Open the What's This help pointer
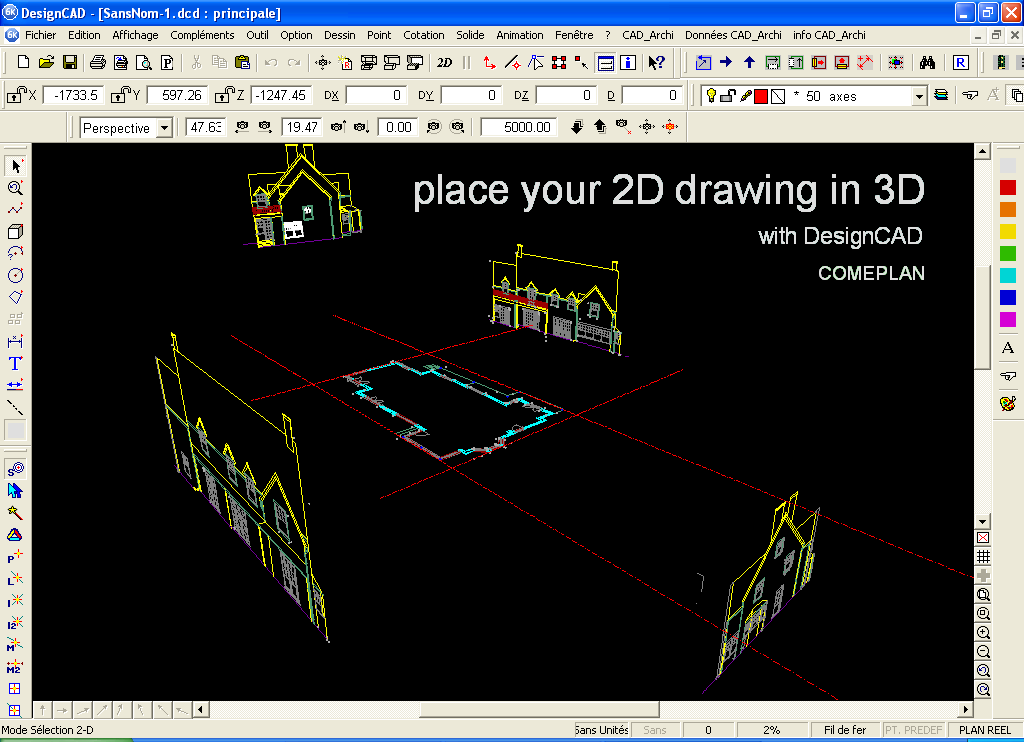This screenshot has height=742, width=1024. pyautogui.click(x=656, y=63)
